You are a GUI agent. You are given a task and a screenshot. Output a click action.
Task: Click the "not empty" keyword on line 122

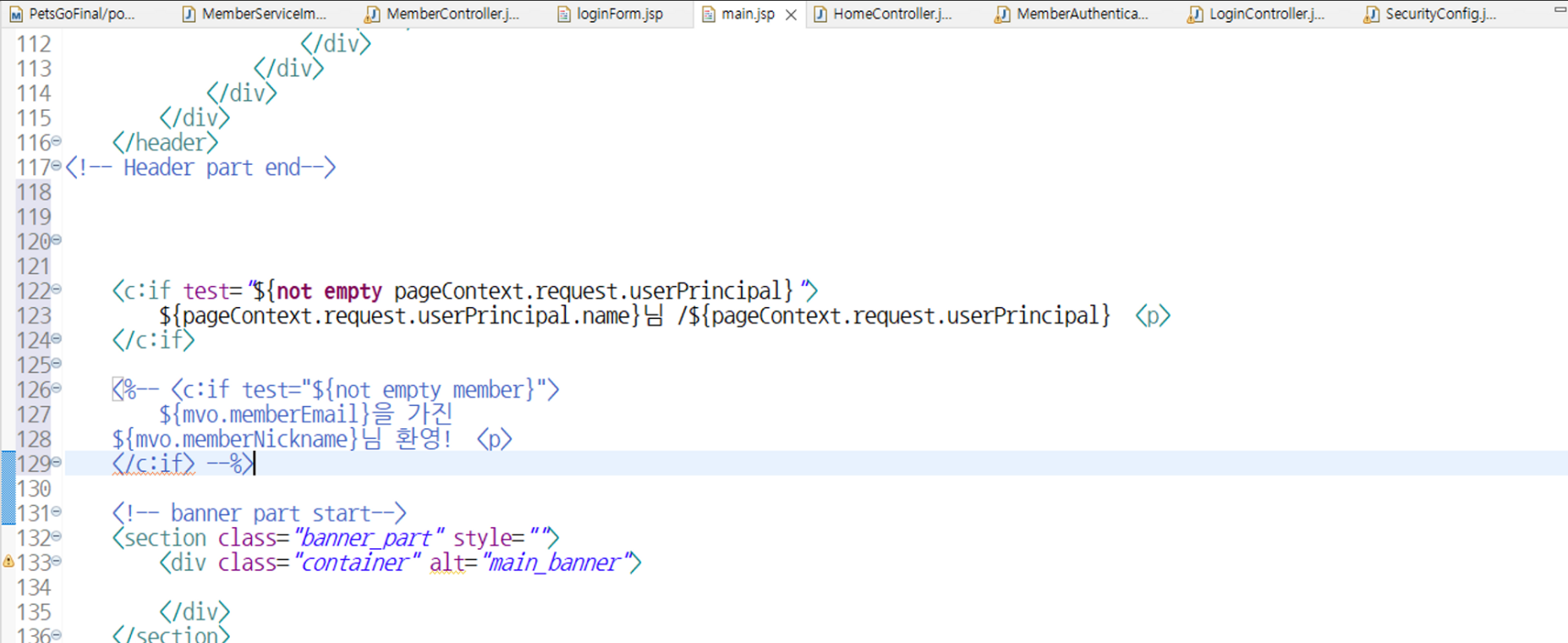[x=329, y=292]
